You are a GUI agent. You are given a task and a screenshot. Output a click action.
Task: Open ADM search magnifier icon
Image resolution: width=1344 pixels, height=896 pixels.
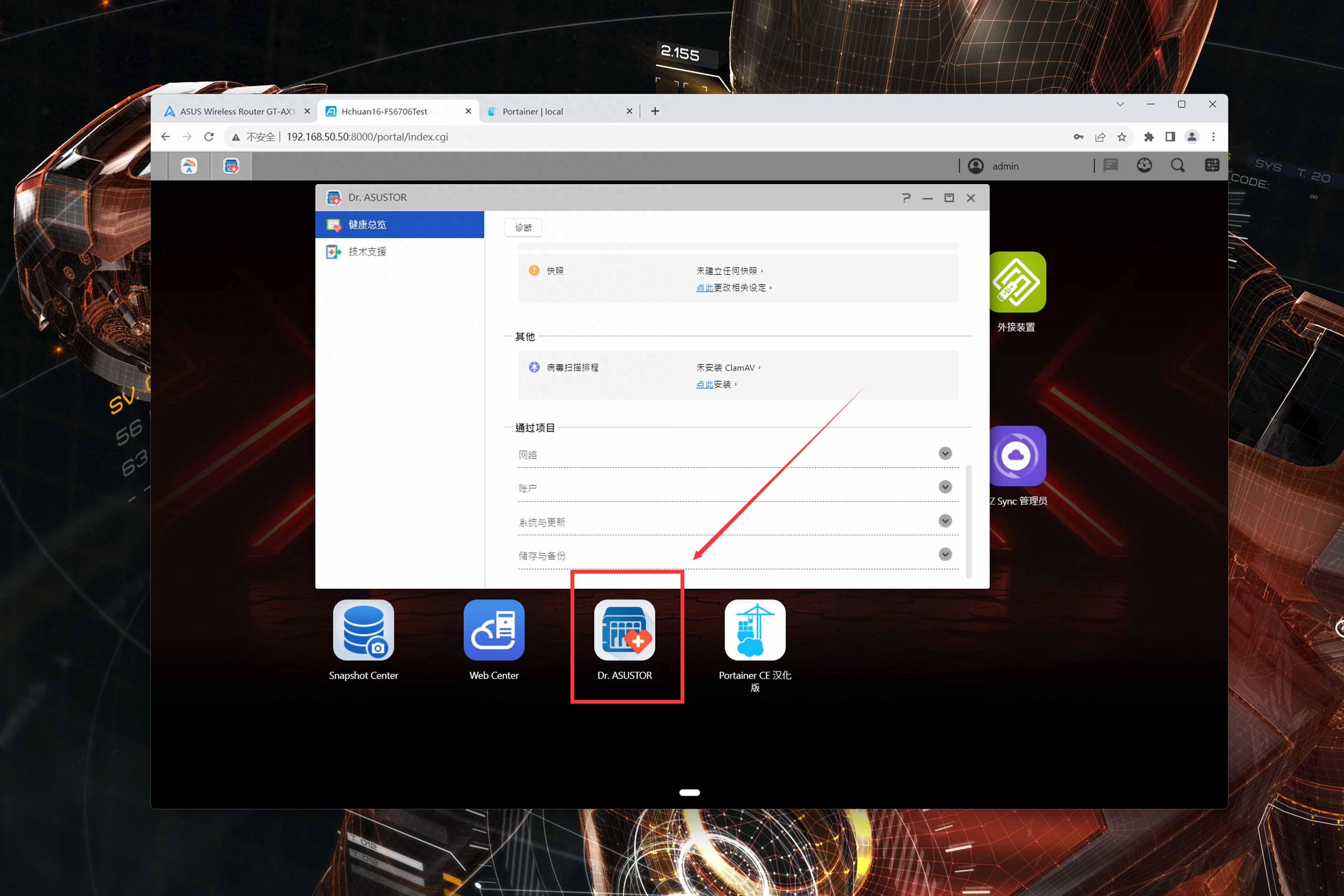(1178, 165)
